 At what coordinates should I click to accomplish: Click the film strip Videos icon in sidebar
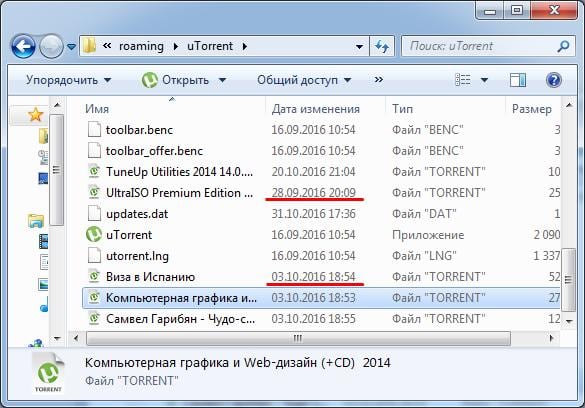pos(43,241)
